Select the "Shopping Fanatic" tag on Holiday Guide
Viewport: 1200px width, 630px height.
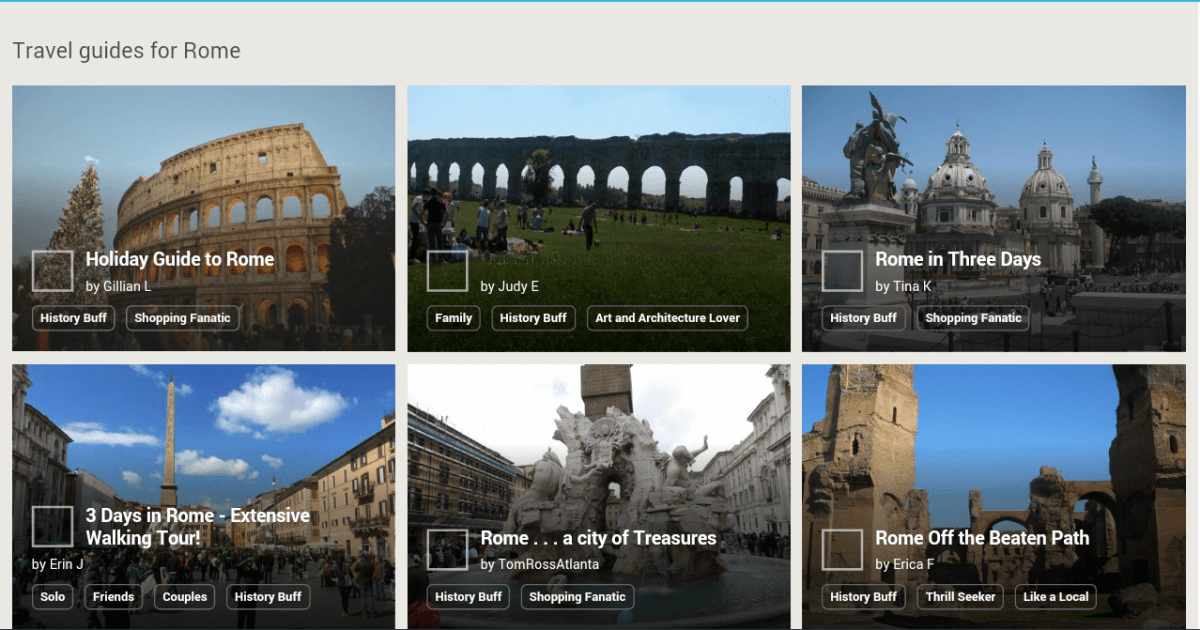click(182, 317)
